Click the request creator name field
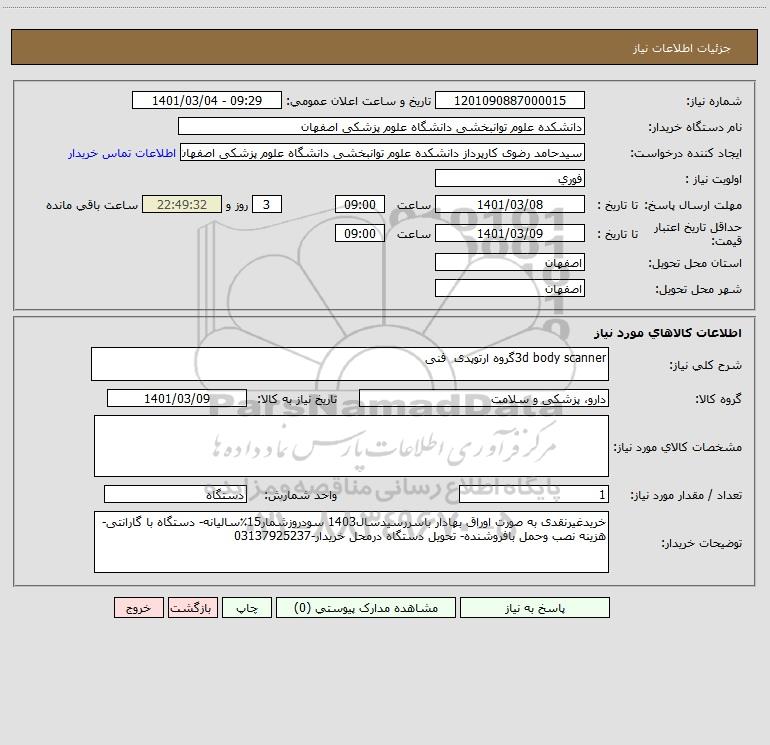This screenshot has width=770, height=745. [x=383, y=152]
